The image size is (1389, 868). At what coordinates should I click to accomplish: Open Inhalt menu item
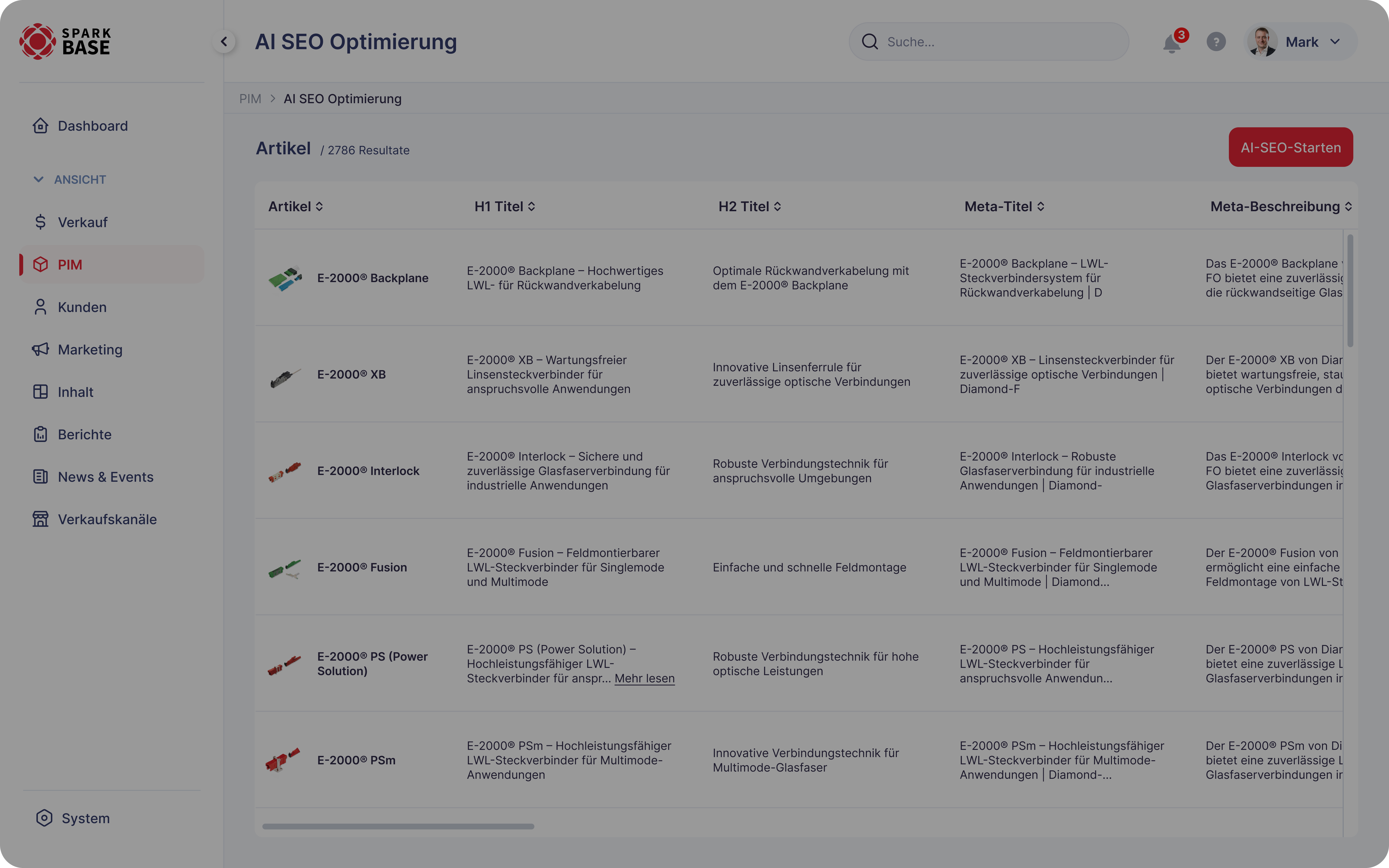[112, 392]
